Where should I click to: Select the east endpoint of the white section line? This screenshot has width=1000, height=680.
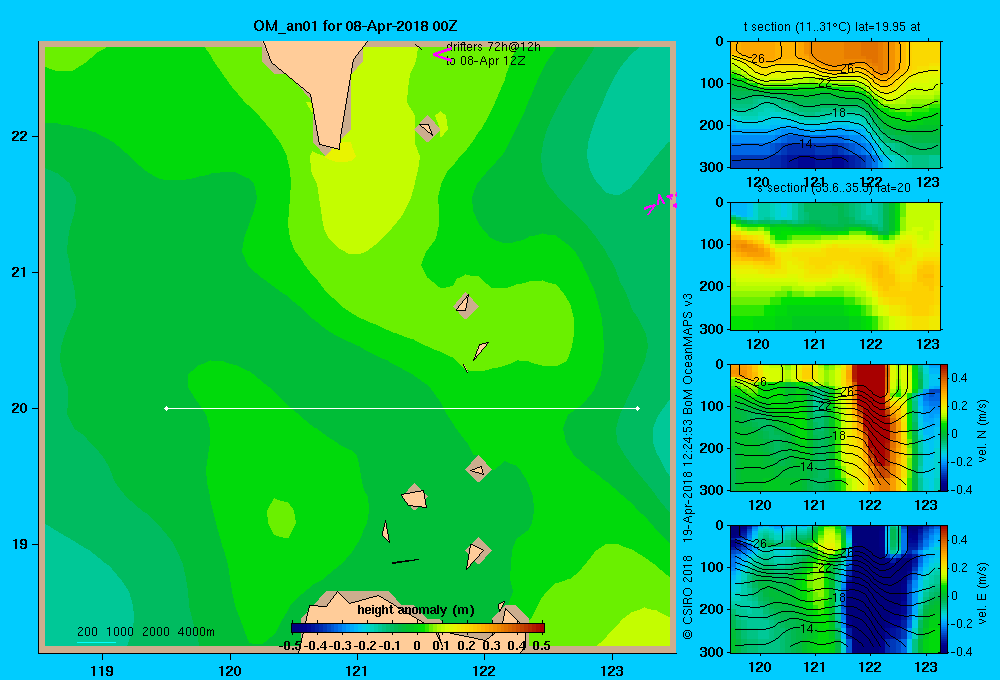point(638,408)
